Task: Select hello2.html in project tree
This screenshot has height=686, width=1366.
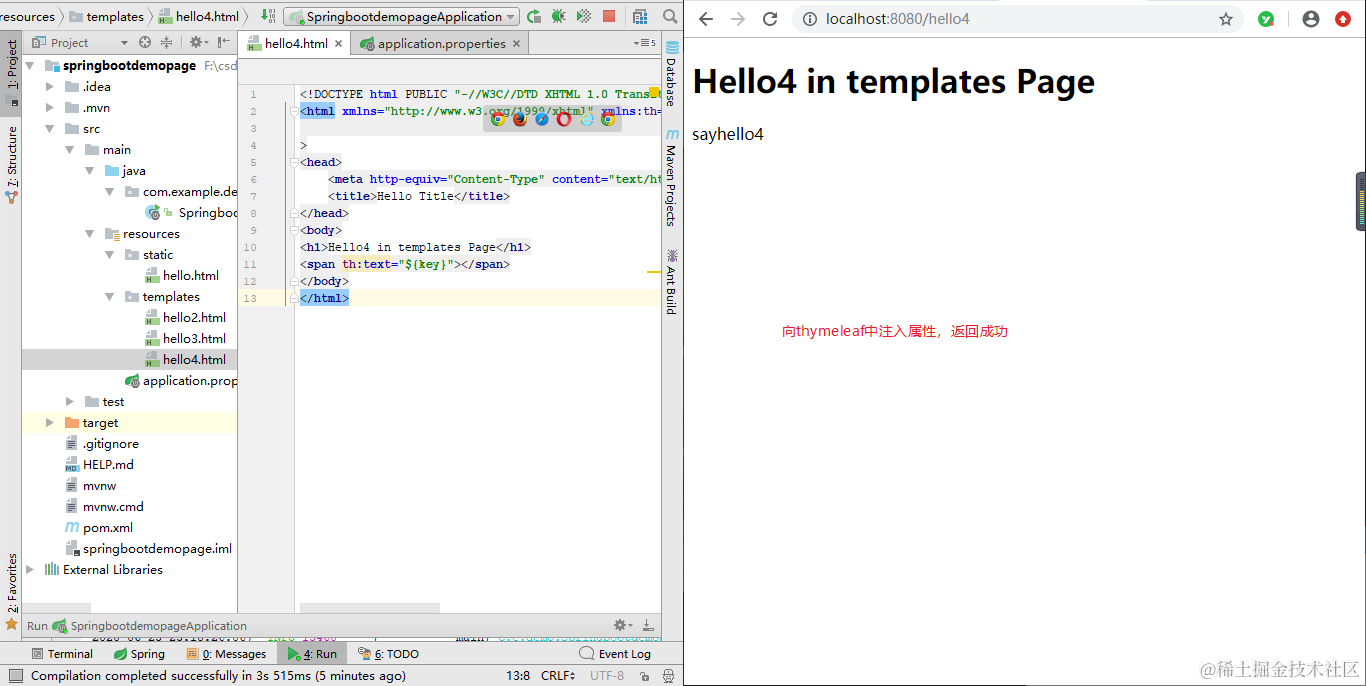Action: pos(185,318)
